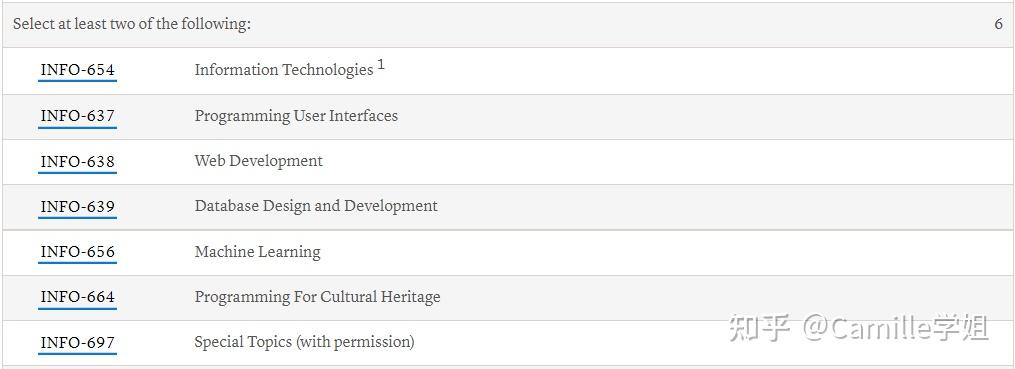Open the INFO-637 course link
Image resolution: width=1015 pixels, height=369 pixels.
coord(78,116)
